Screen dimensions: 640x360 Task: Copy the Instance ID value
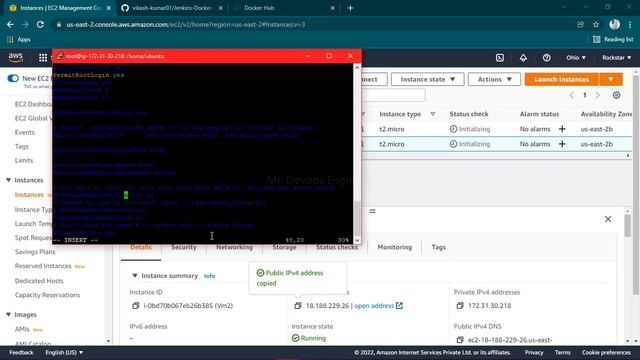pos(136,306)
